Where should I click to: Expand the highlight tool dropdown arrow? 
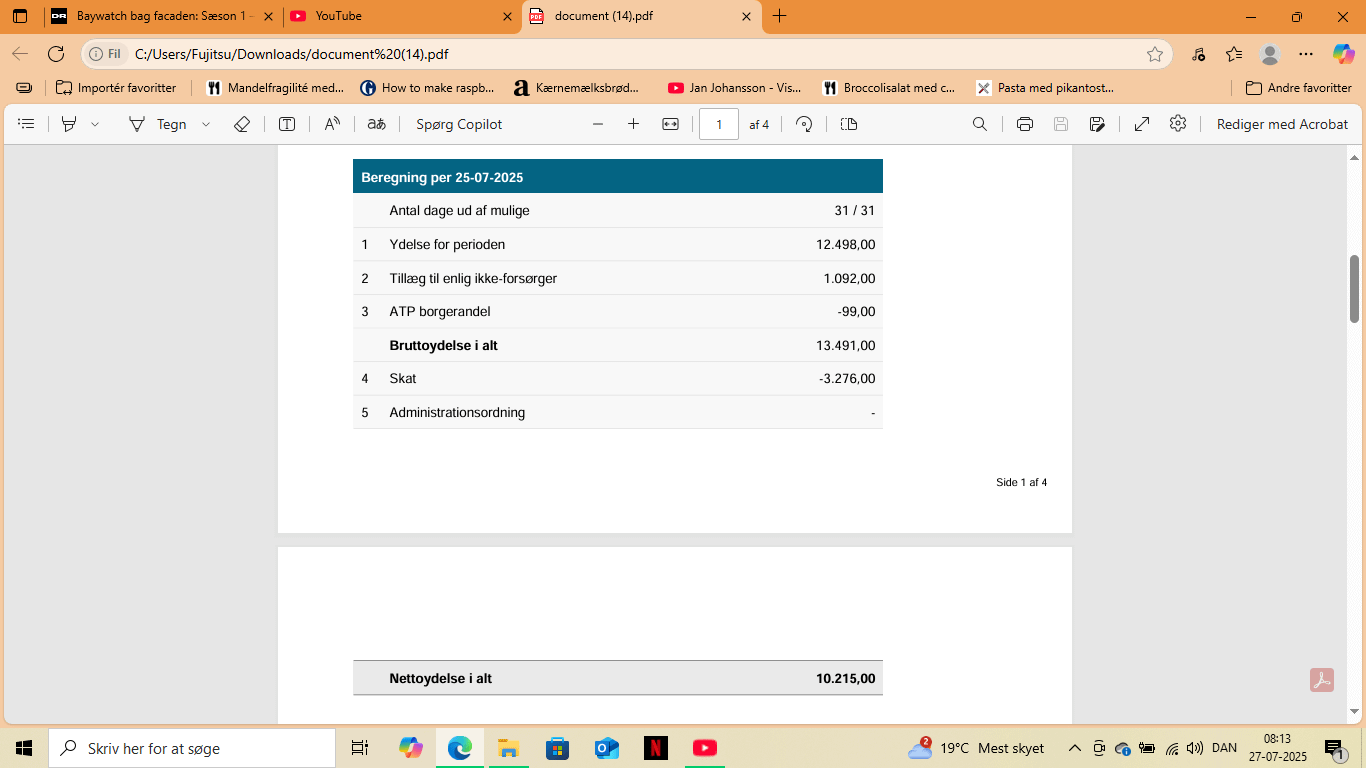(x=95, y=124)
